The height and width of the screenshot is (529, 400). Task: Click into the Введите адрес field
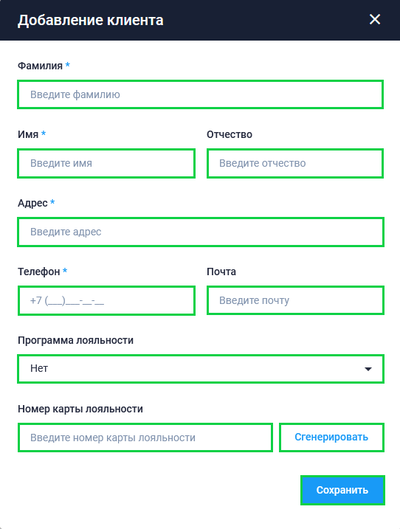click(200, 232)
